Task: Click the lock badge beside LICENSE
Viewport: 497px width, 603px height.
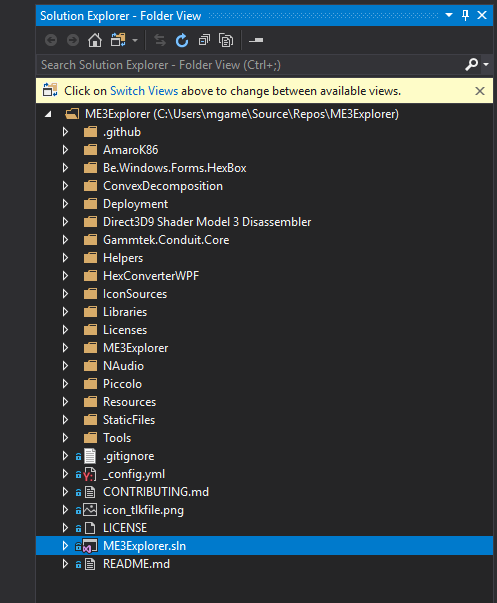Action: pyautogui.click(x=78, y=528)
